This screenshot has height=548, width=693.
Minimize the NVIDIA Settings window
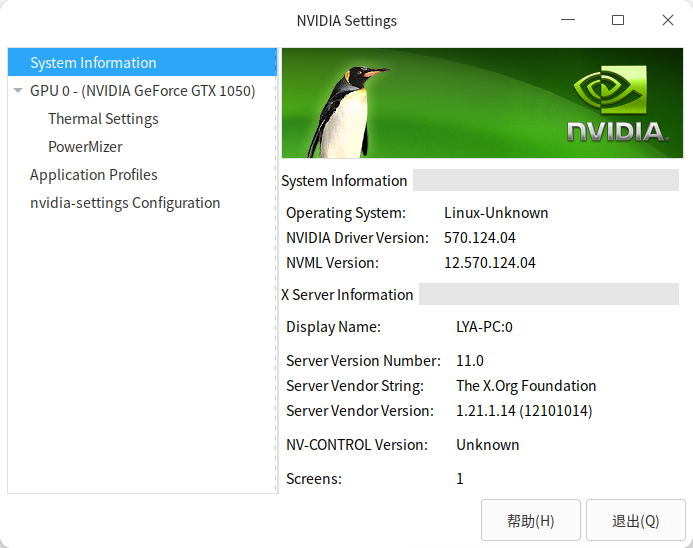click(568, 20)
